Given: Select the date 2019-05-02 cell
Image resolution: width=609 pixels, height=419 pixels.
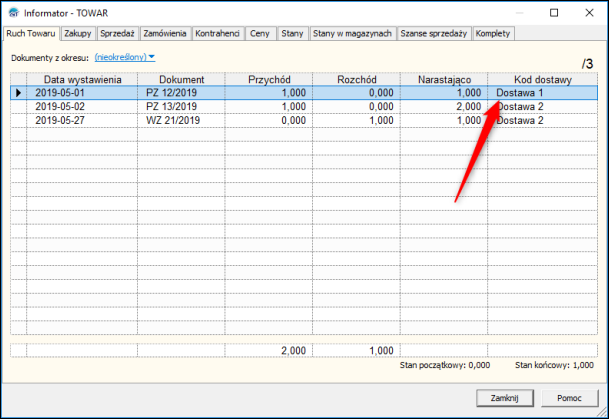Looking at the screenshot, I should point(82,107).
